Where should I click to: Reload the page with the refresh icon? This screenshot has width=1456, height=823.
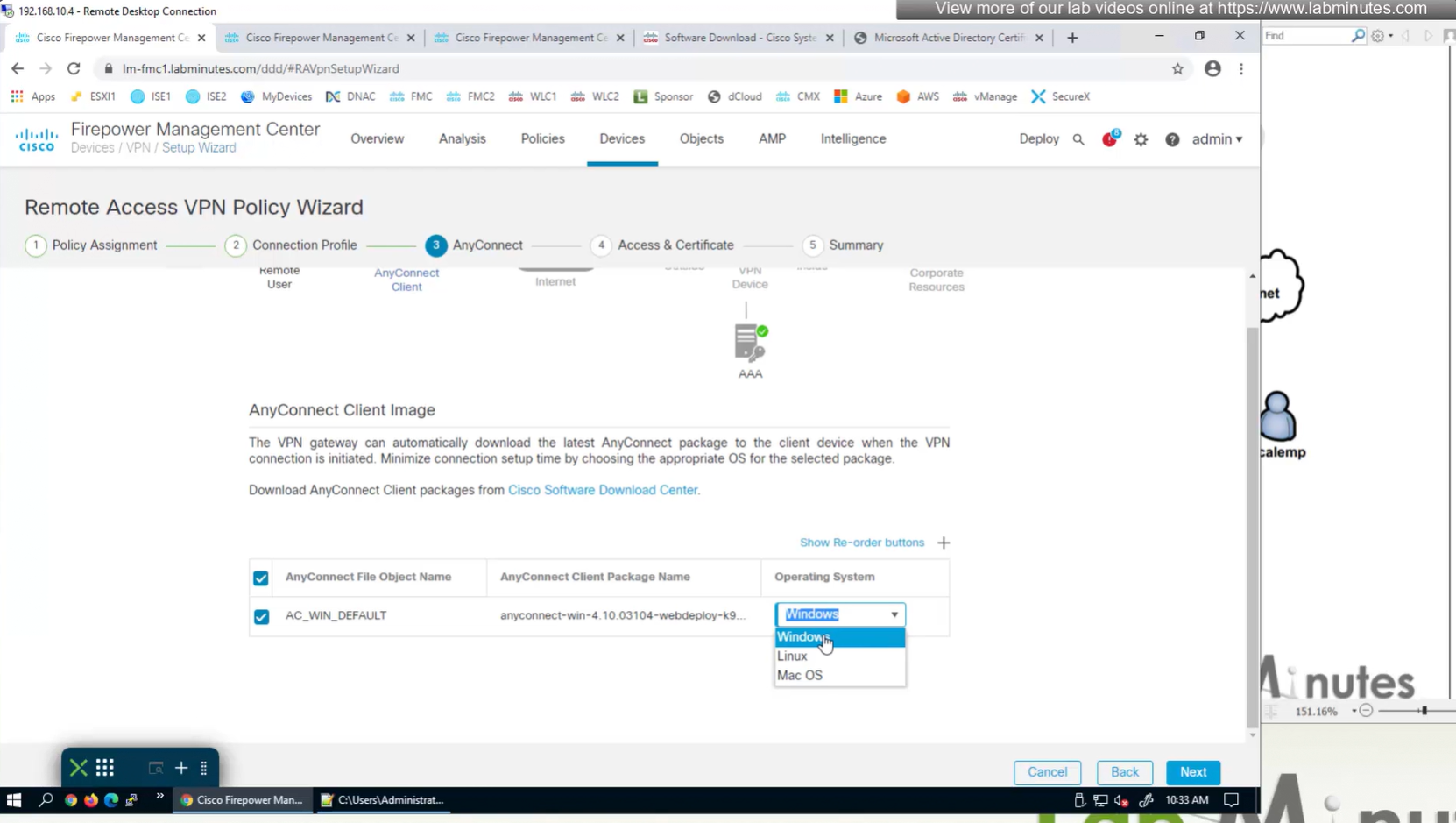point(74,68)
